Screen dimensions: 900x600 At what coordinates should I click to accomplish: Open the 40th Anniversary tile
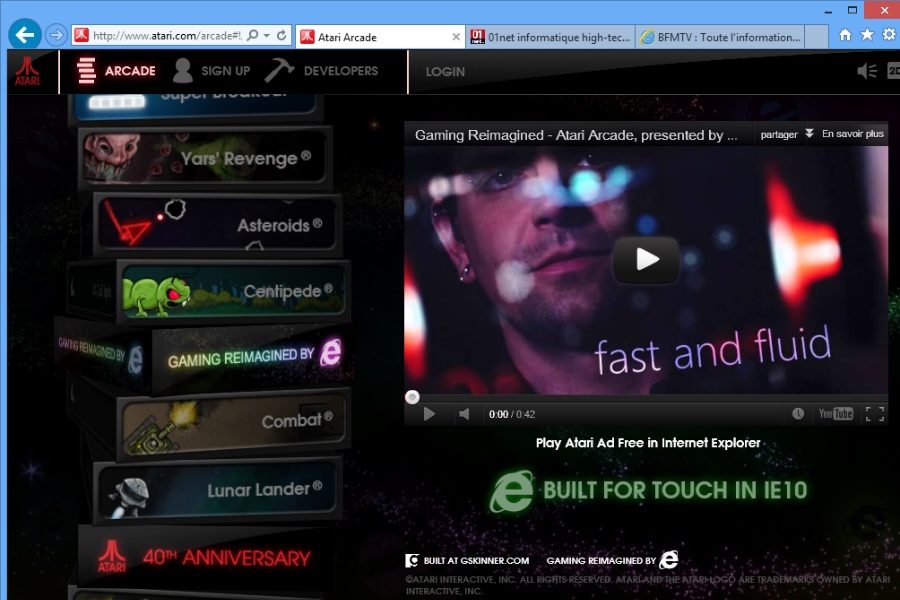click(204, 557)
